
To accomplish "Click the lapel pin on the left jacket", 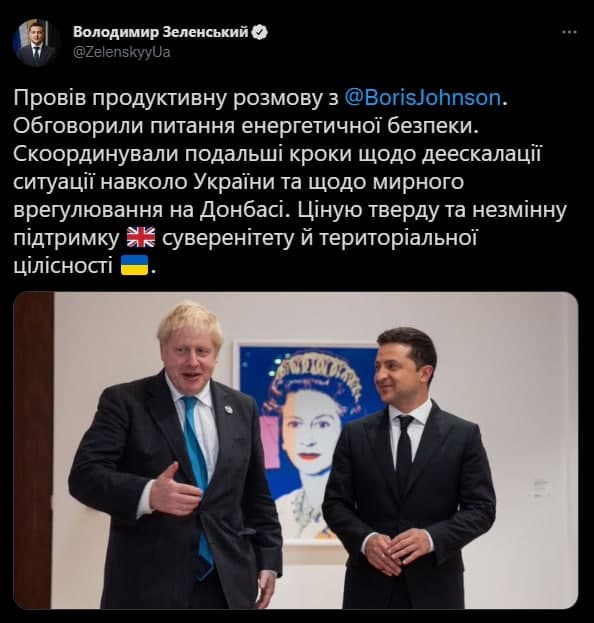I will coord(228,409).
